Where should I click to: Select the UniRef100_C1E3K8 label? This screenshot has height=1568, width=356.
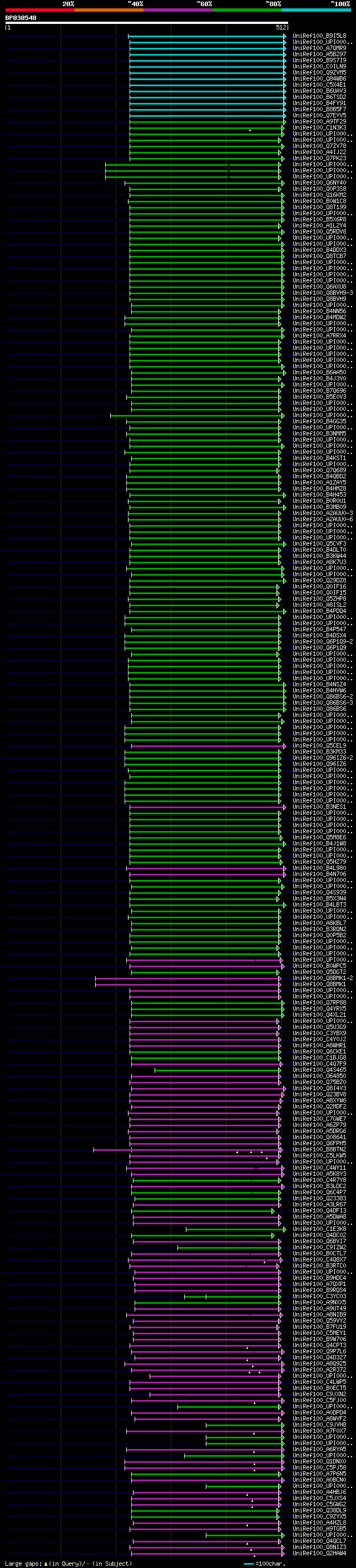click(x=319, y=1228)
